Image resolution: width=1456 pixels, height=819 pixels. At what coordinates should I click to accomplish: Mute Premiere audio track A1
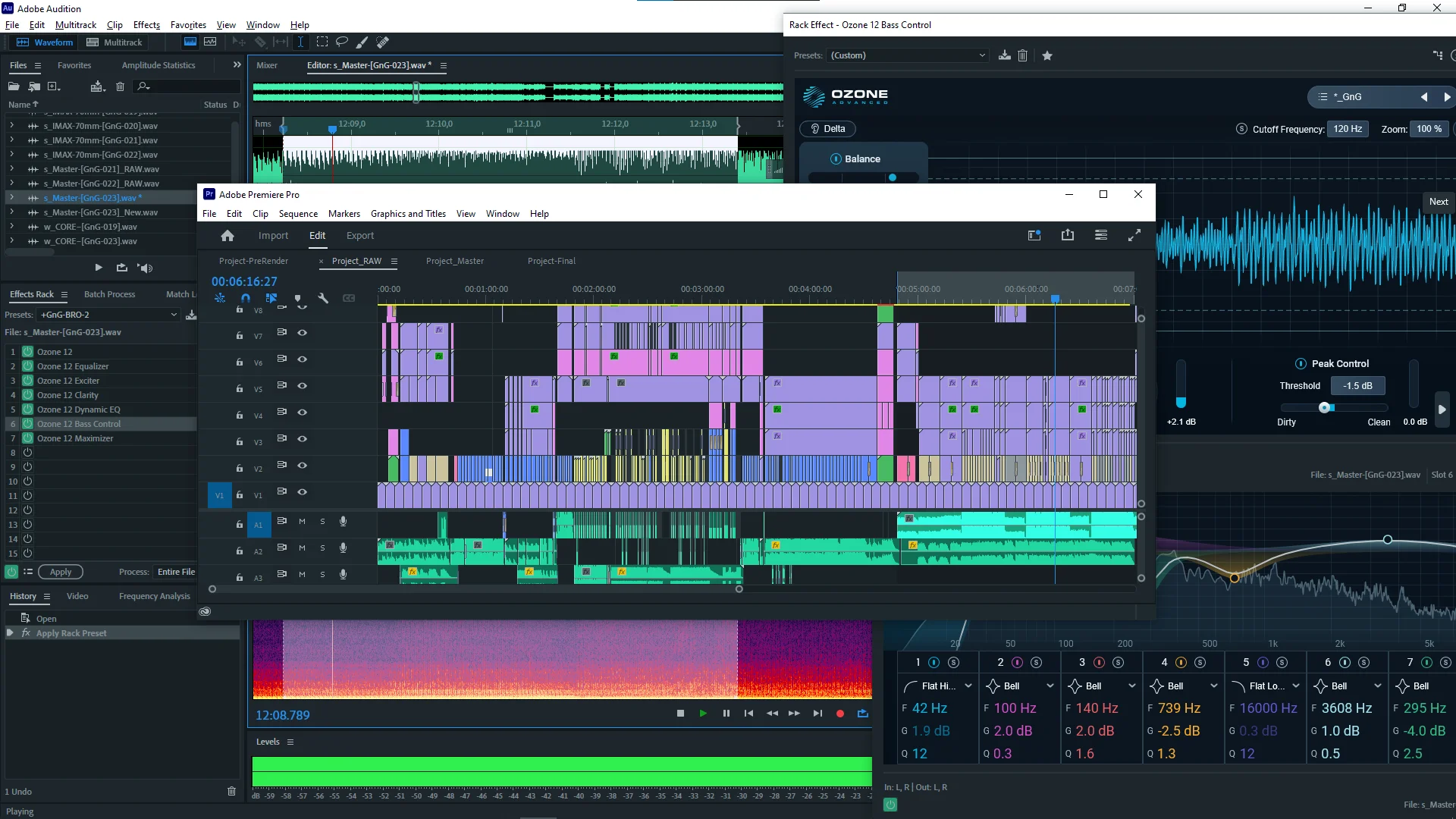(302, 522)
